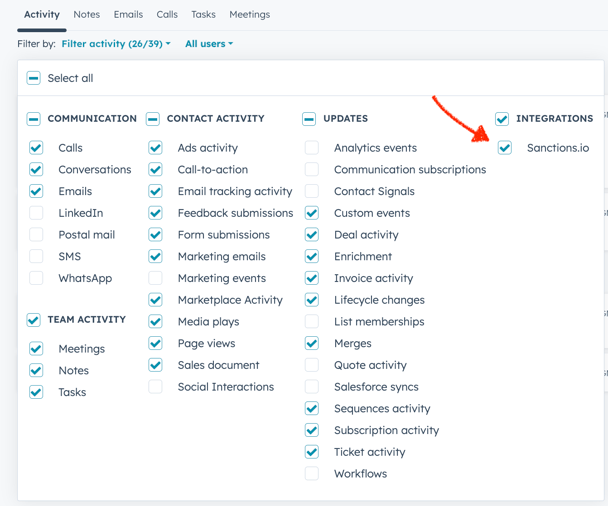Viewport: 608px width, 506px height.
Task: Open the Filter activity (26/39) dropdown
Action: (x=115, y=44)
